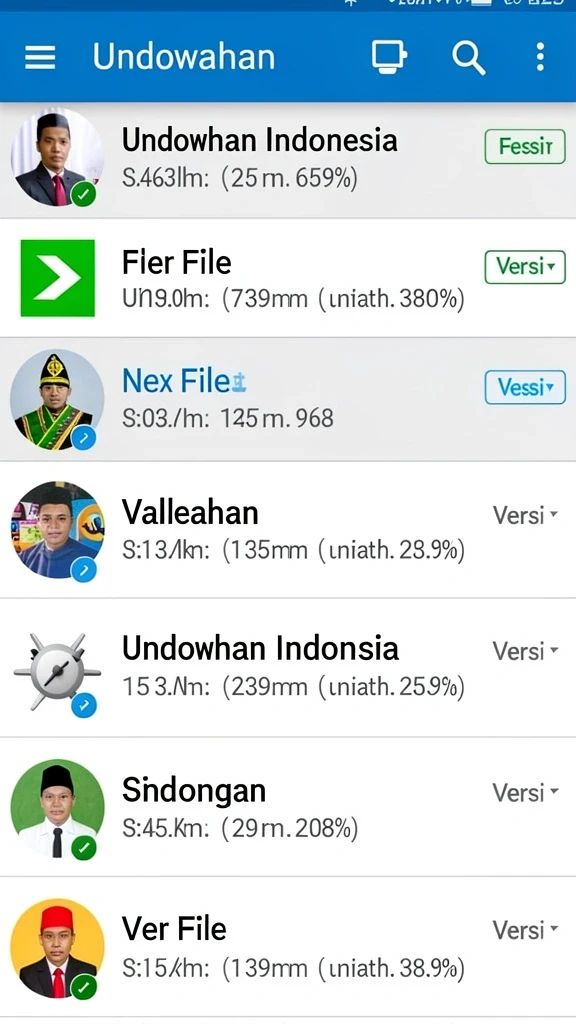Open the Nex File blue title link

coord(176,381)
